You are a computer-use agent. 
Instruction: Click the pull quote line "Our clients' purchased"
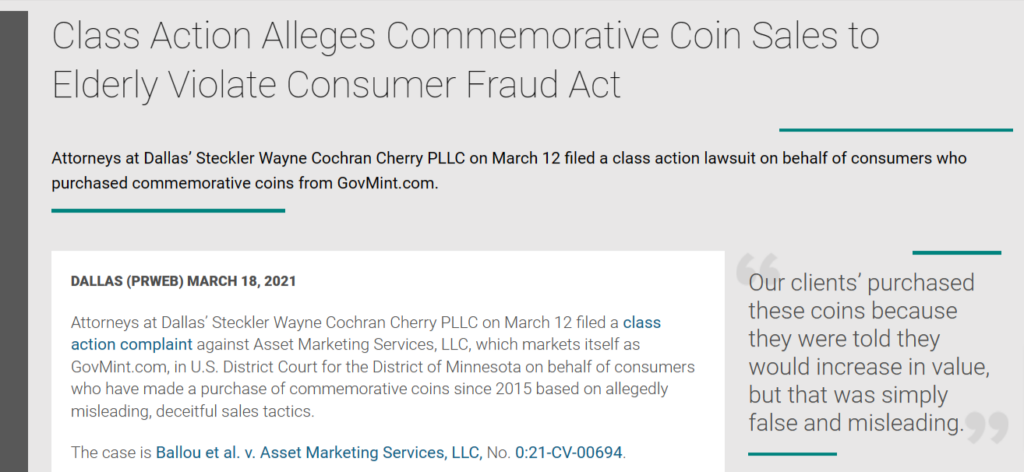[x=861, y=283]
